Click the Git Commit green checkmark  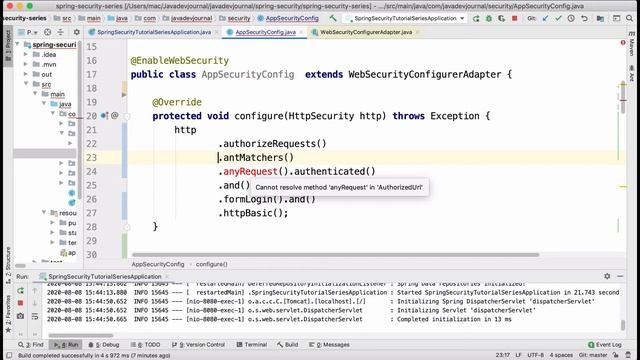coord(558,18)
